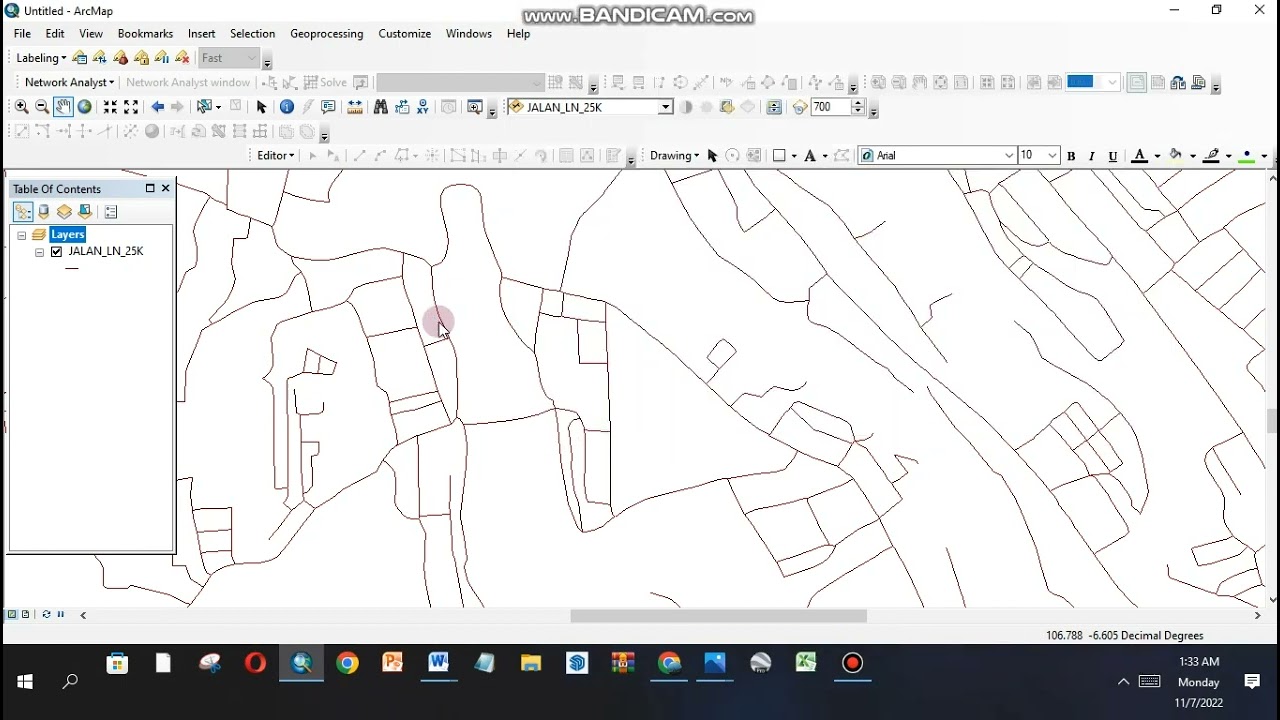Uncheck the JALAN_LN_25K layer checkbox
Screen dimensions: 1280x720
pyautogui.click(x=56, y=252)
